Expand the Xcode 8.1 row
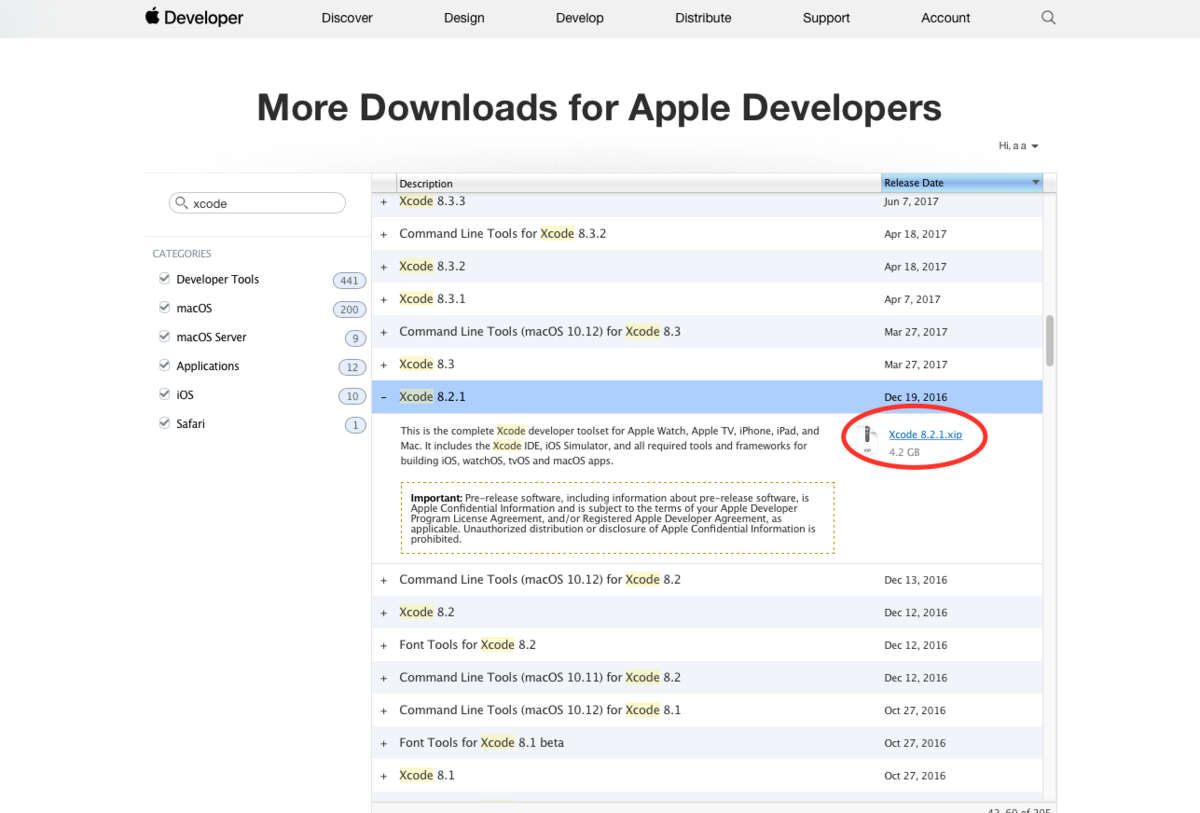The width and height of the screenshot is (1200, 813). [384, 776]
